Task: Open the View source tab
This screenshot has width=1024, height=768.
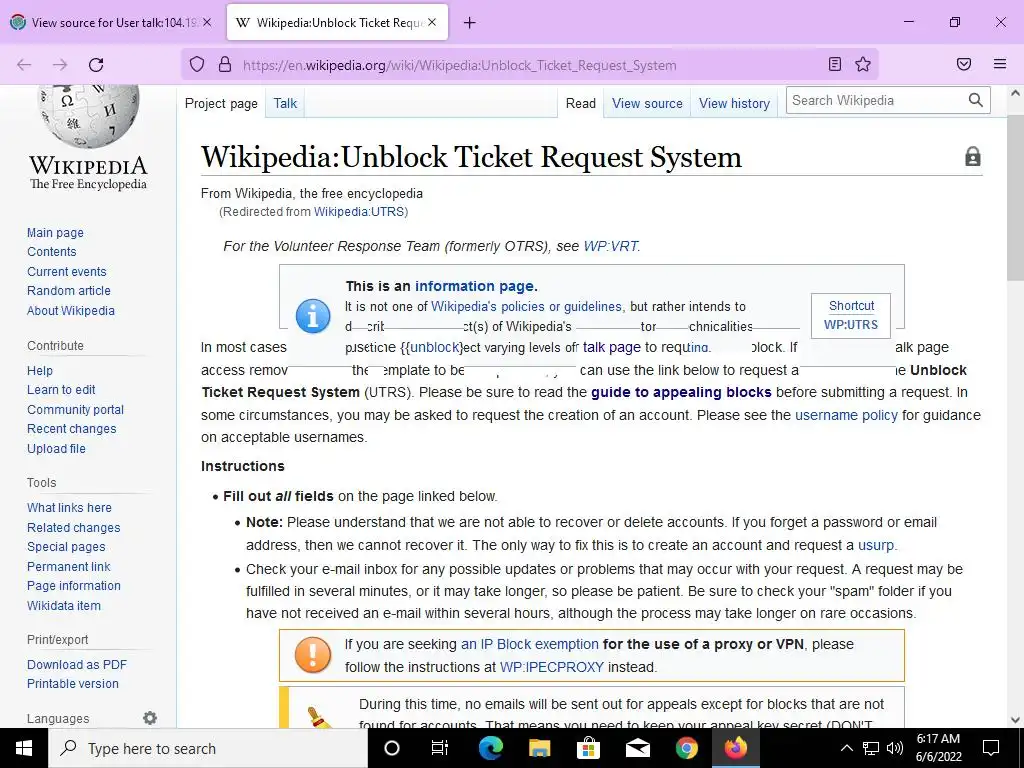Action: [x=647, y=103]
